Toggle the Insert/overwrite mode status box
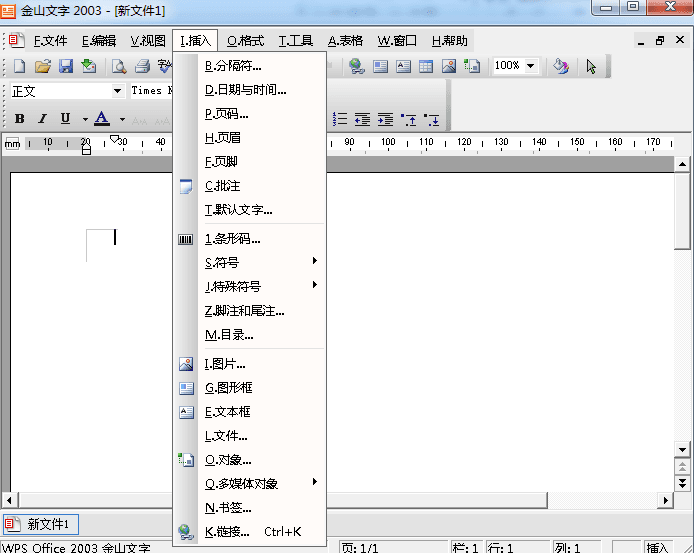Viewport: 694px width, 553px height. [658, 547]
